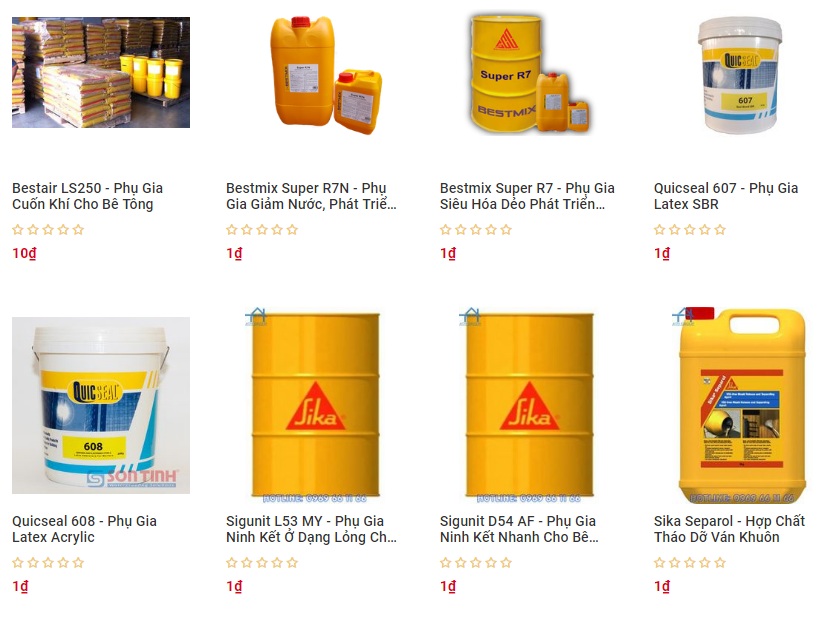Click Bestmix Super R7 product title

[x=527, y=196]
